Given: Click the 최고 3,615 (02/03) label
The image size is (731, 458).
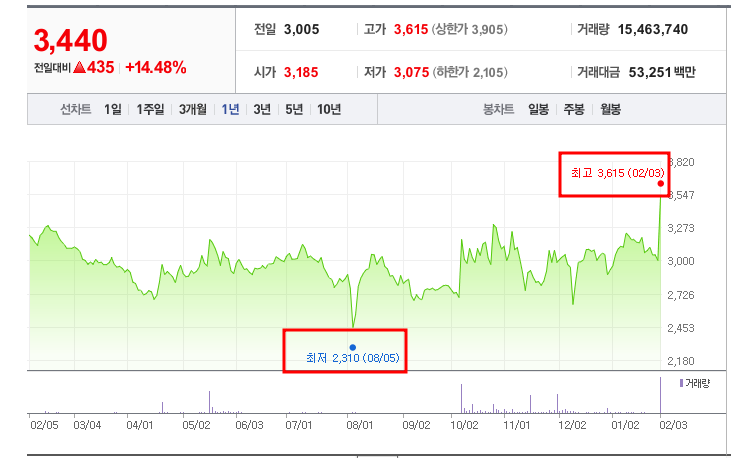Looking at the screenshot, I should (x=618, y=173).
